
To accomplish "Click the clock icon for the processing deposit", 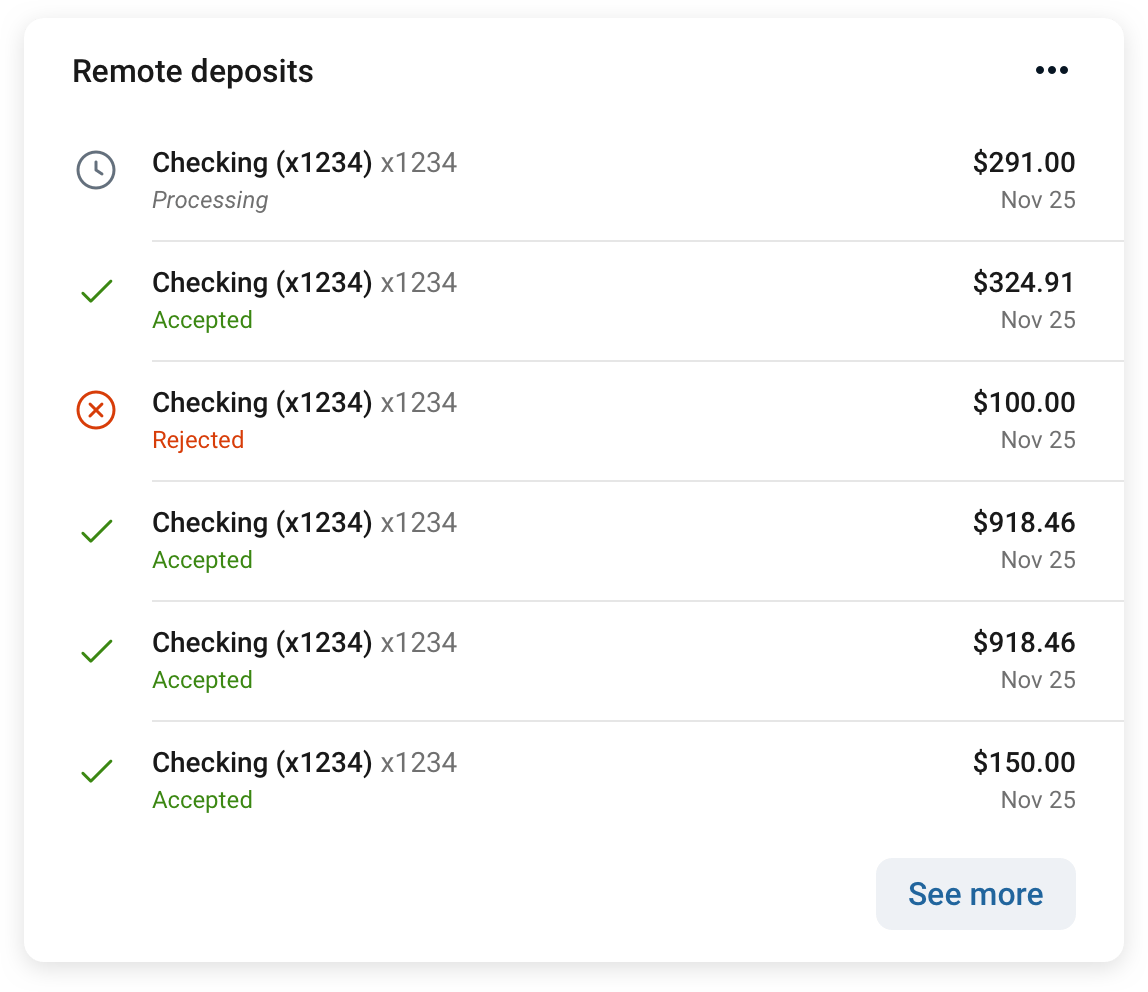I will coord(96,170).
